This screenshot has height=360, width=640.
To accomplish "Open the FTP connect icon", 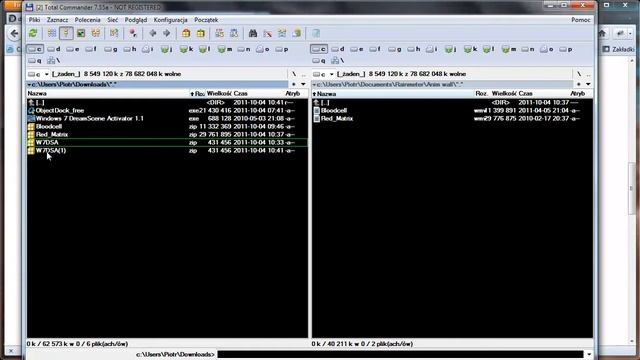I will [x=220, y=33].
